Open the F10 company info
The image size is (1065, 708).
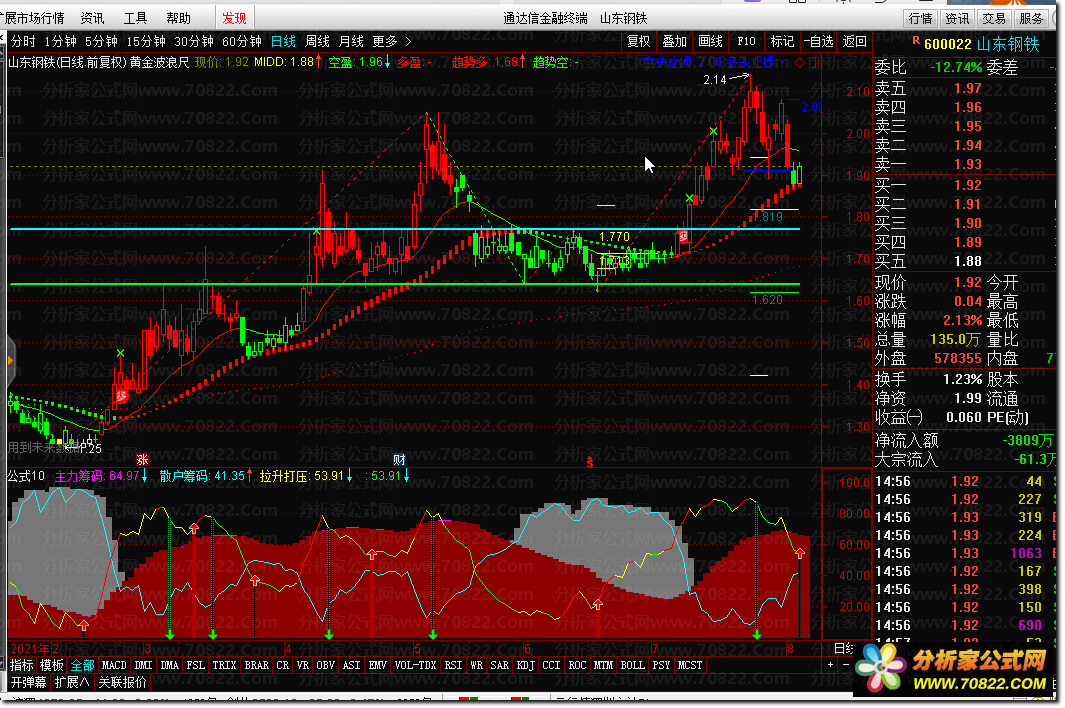pyautogui.click(x=746, y=41)
